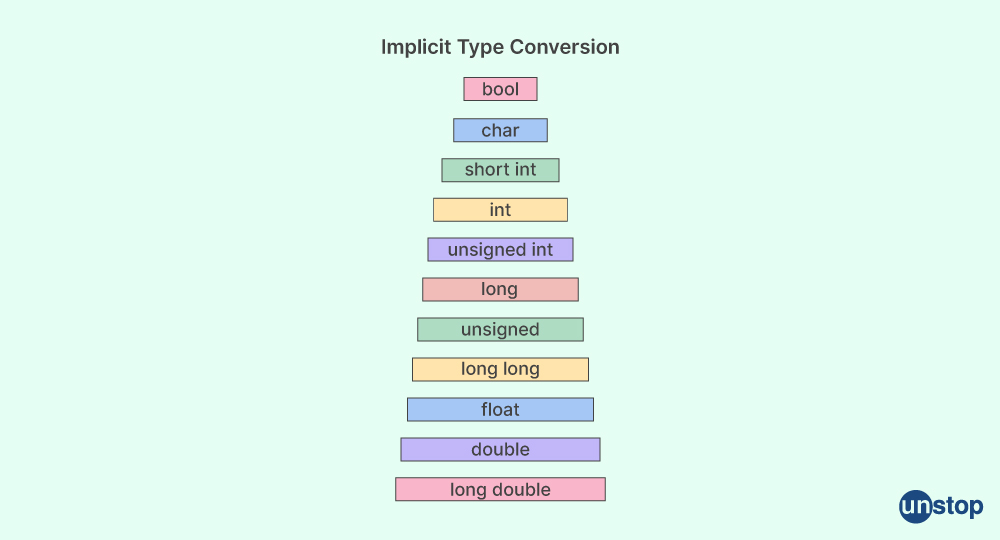This screenshot has width=1000, height=540.
Task: Select the blue char box
Action: tap(501, 130)
